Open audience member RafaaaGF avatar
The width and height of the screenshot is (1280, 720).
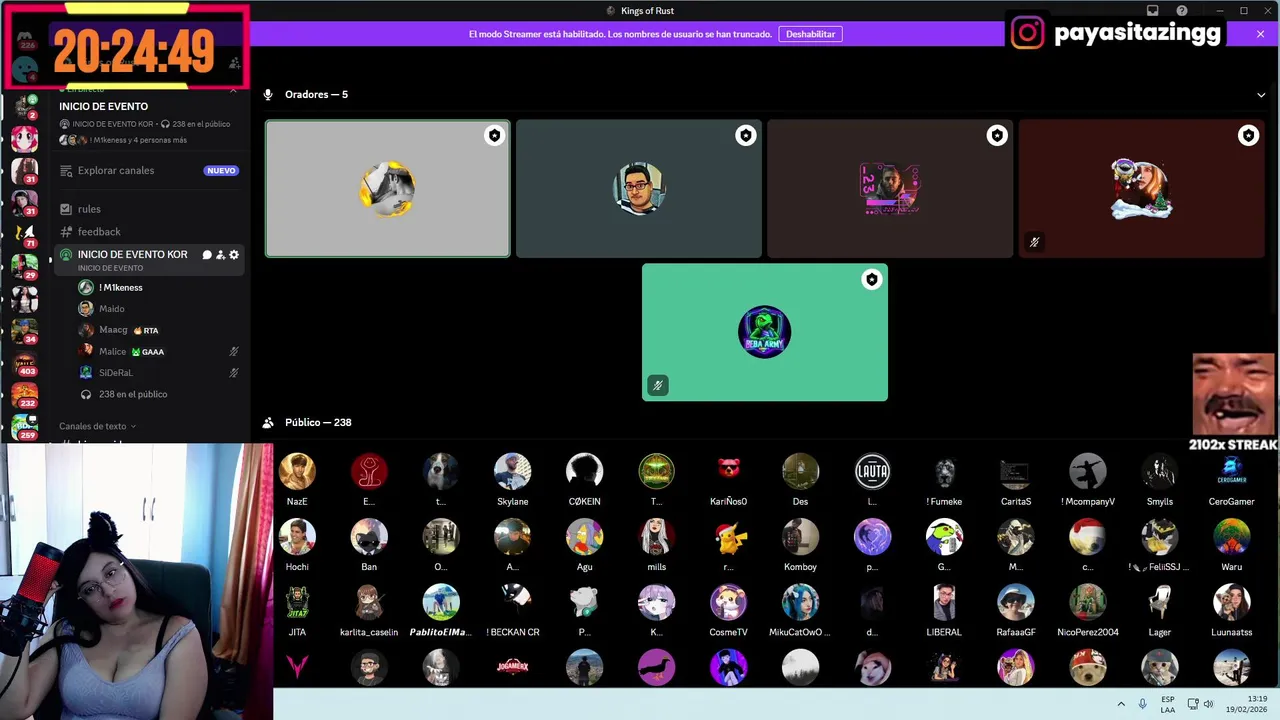click(1016, 602)
